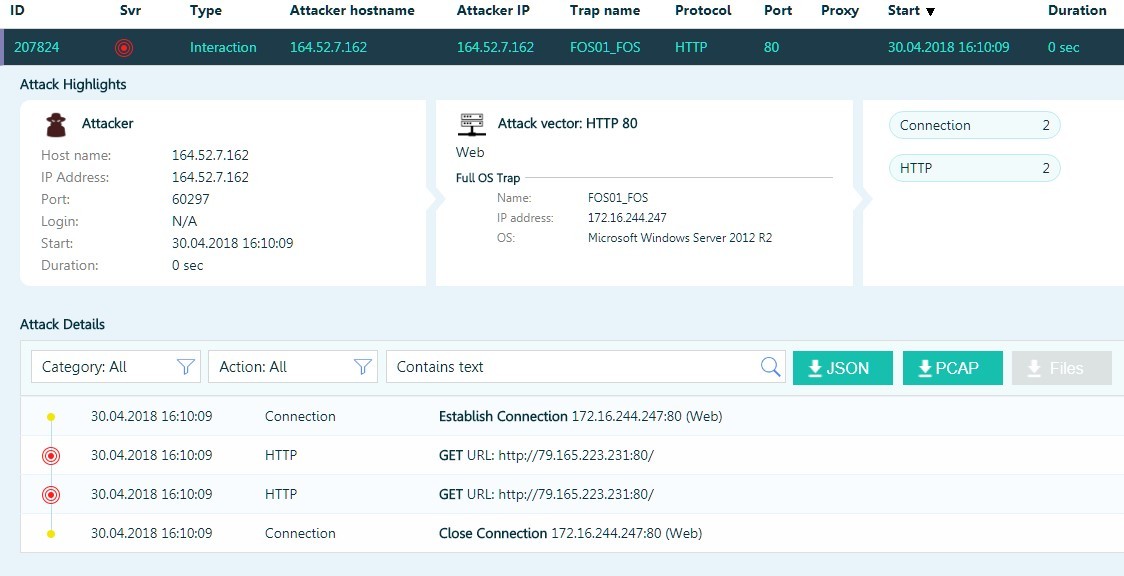Click the attacker hacker icon
This screenshot has width=1124, height=576.
point(57,124)
